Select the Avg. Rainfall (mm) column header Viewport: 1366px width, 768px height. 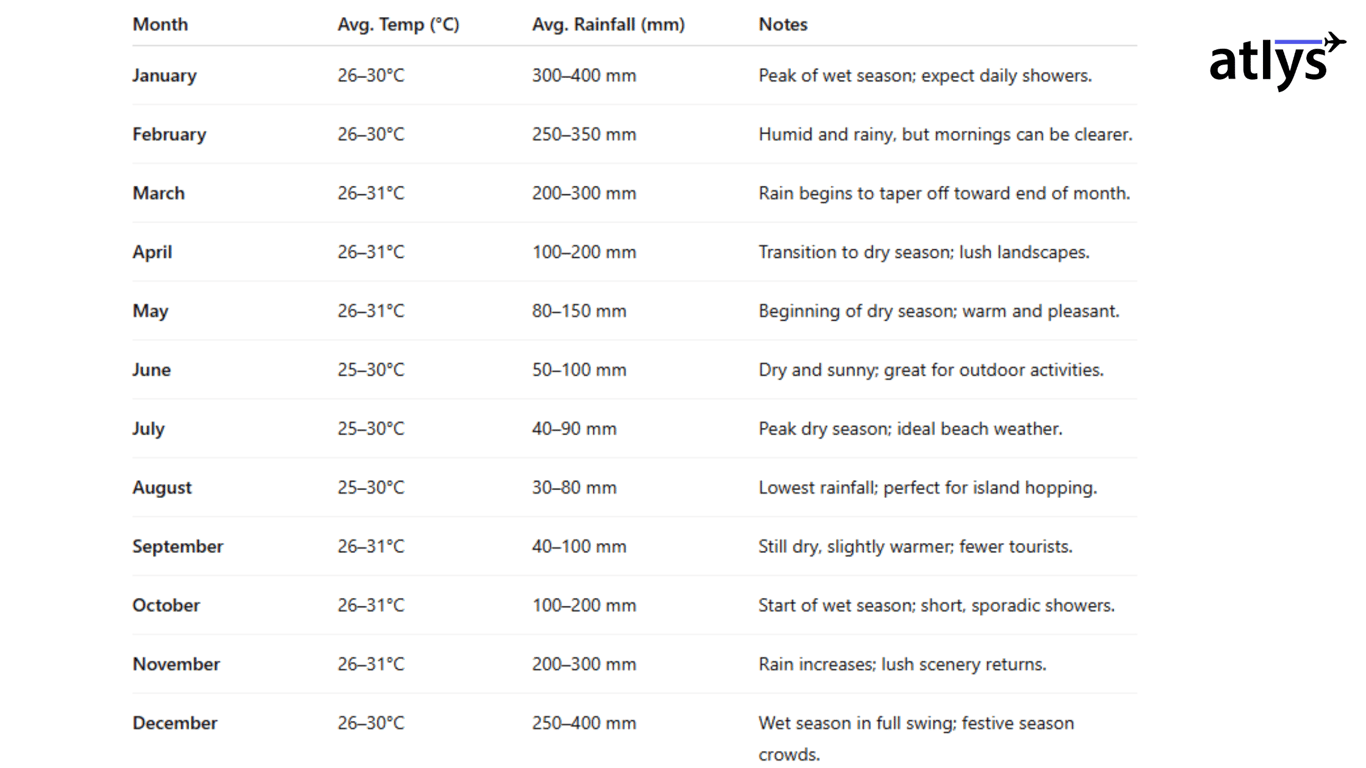(x=608, y=24)
